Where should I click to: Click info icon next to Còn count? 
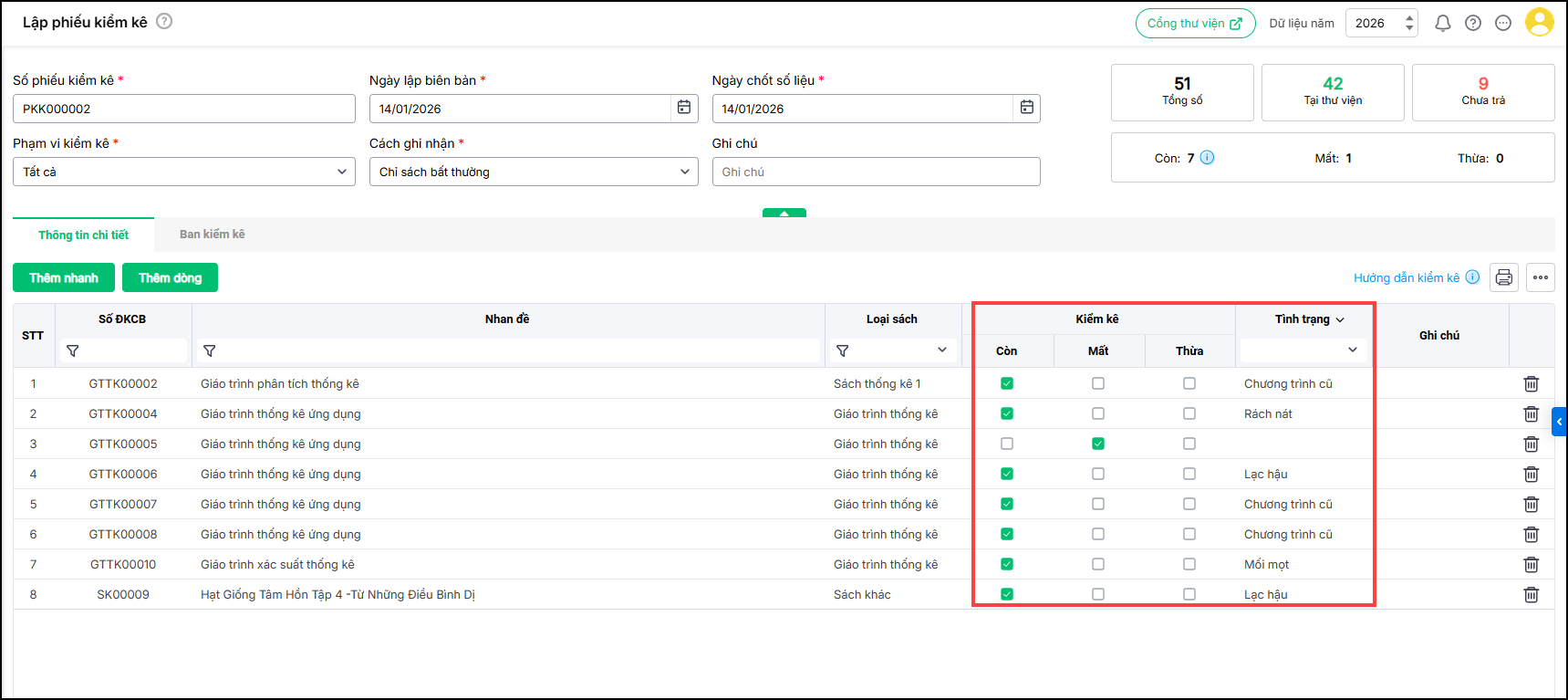pyautogui.click(x=1207, y=158)
